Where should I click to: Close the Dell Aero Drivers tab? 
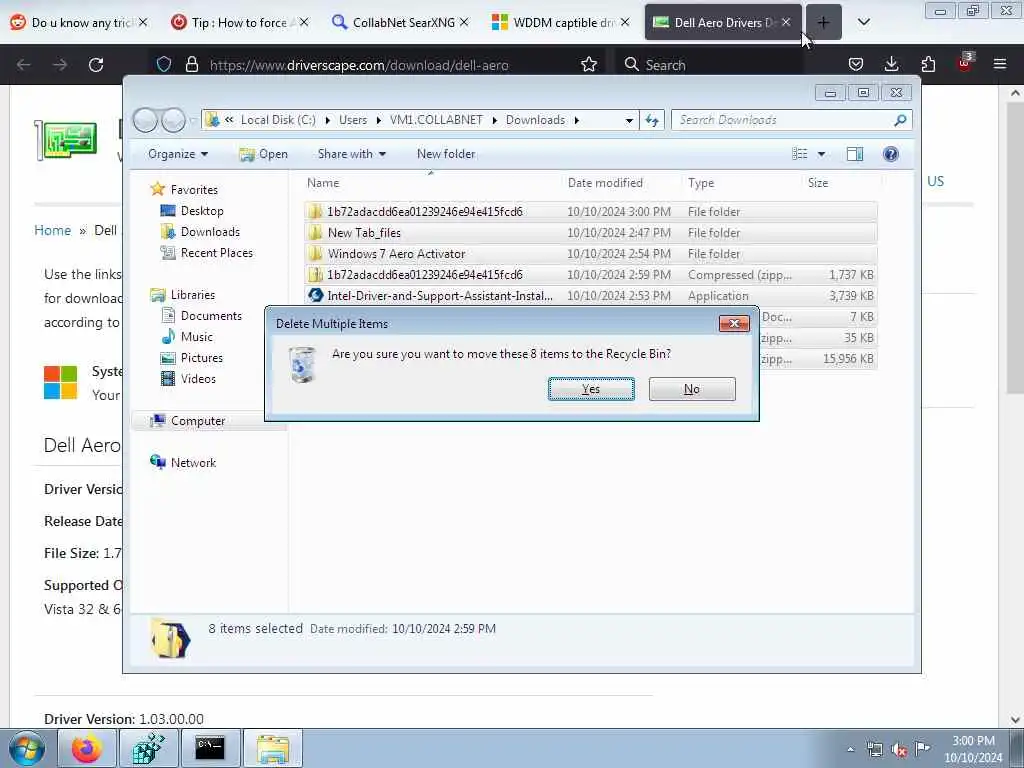click(786, 22)
